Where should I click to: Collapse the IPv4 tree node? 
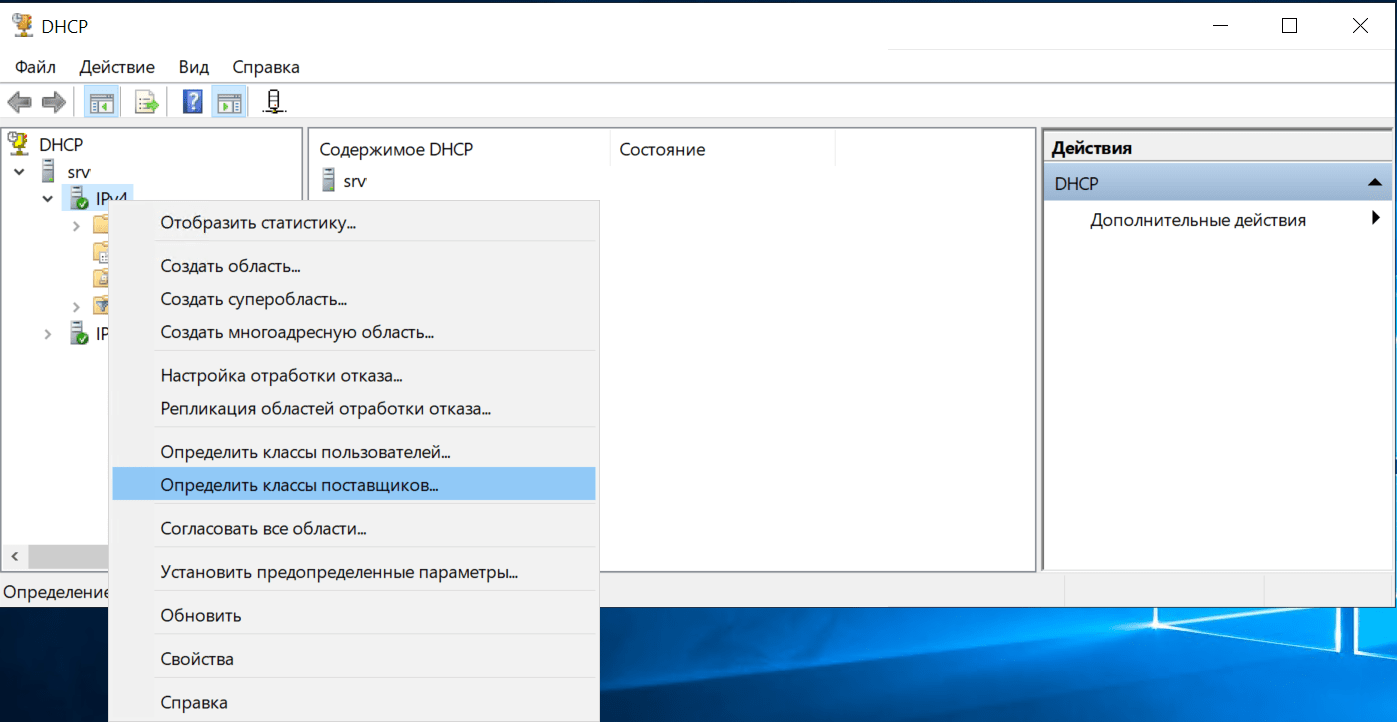point(47,199)
